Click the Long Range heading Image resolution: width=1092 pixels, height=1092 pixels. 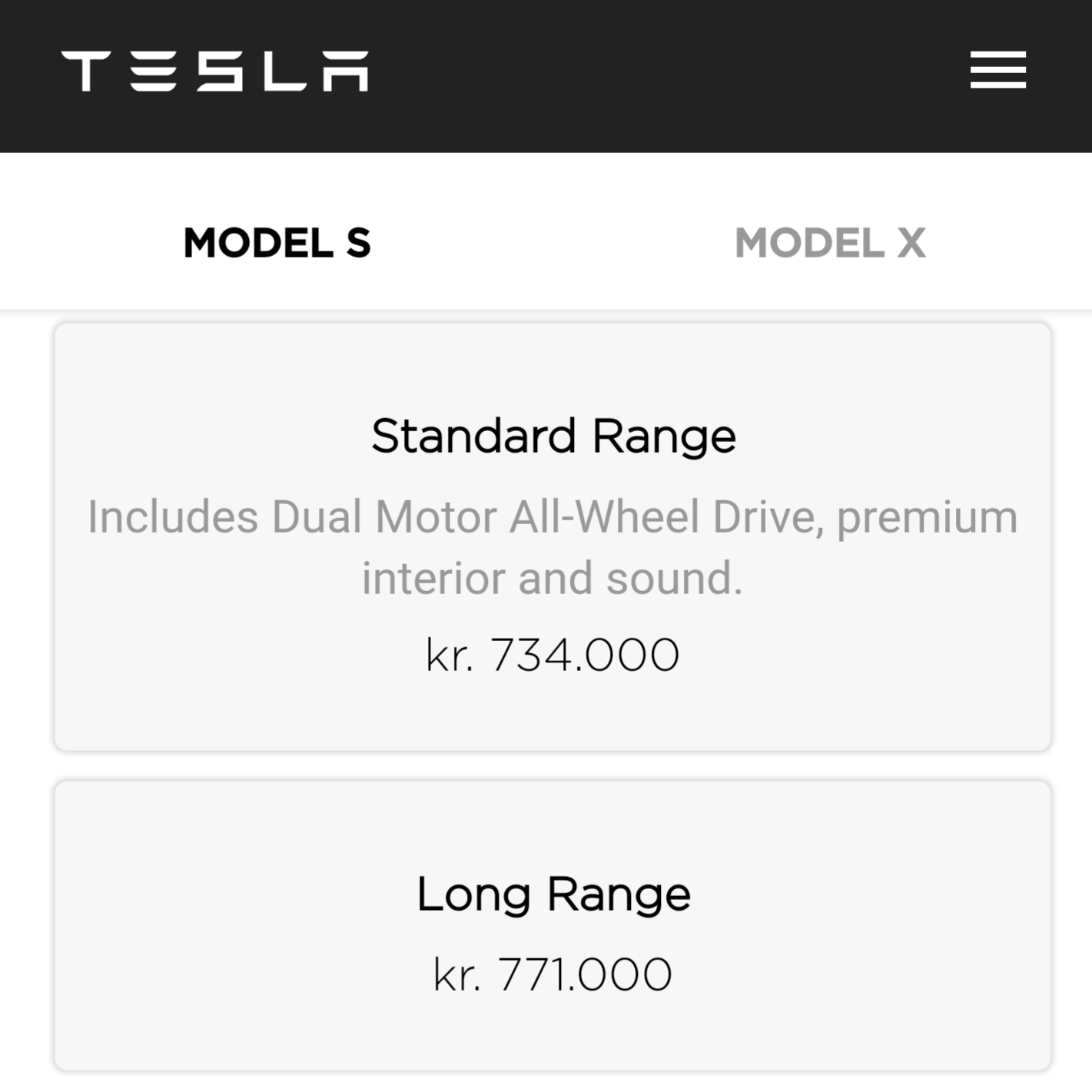[553, 895]
